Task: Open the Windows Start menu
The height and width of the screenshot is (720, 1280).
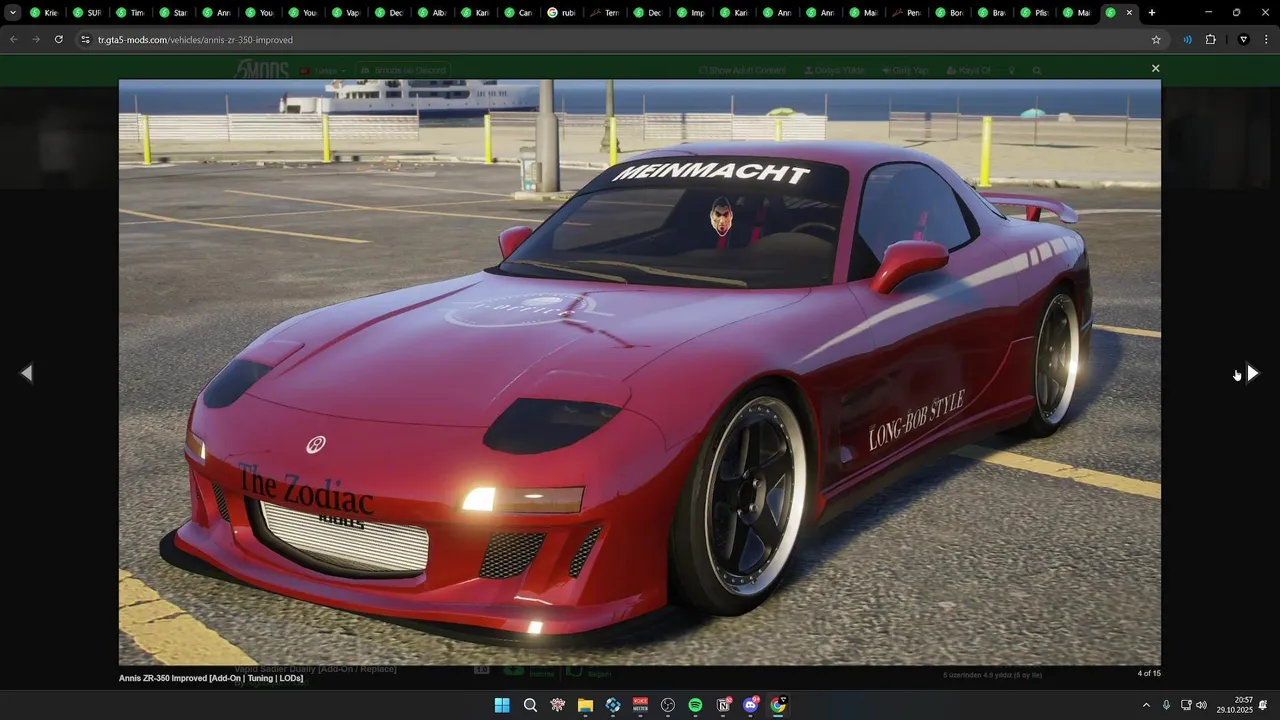Action: point(502,705)
